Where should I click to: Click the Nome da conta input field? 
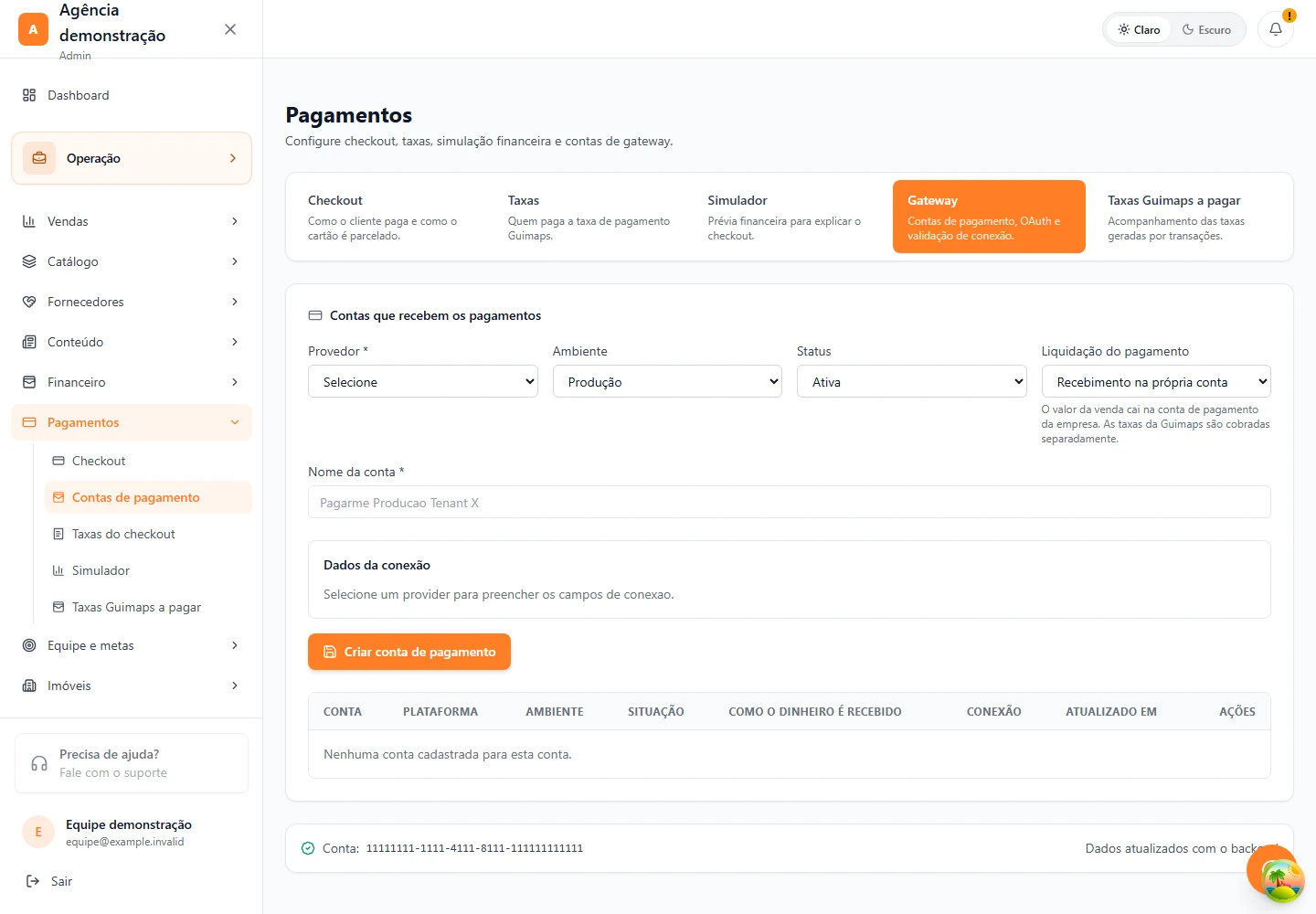click(790, 502)
